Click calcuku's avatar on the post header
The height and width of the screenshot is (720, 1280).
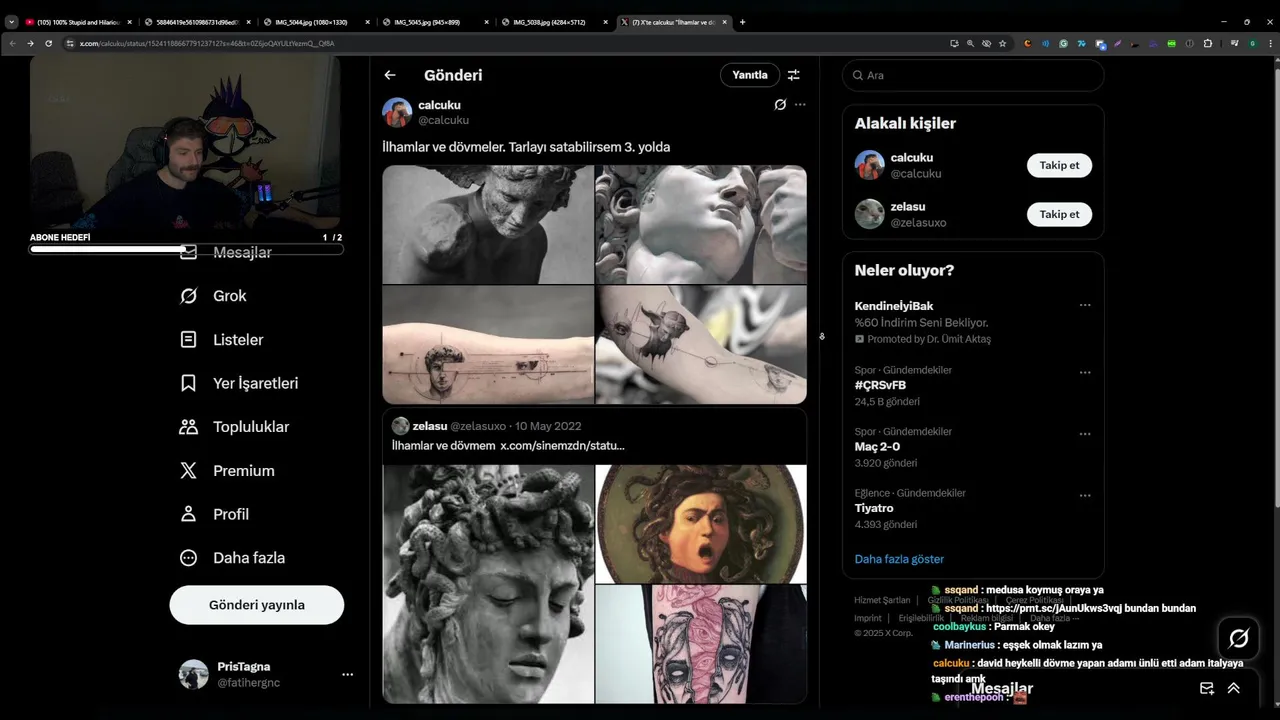[397, 112]
